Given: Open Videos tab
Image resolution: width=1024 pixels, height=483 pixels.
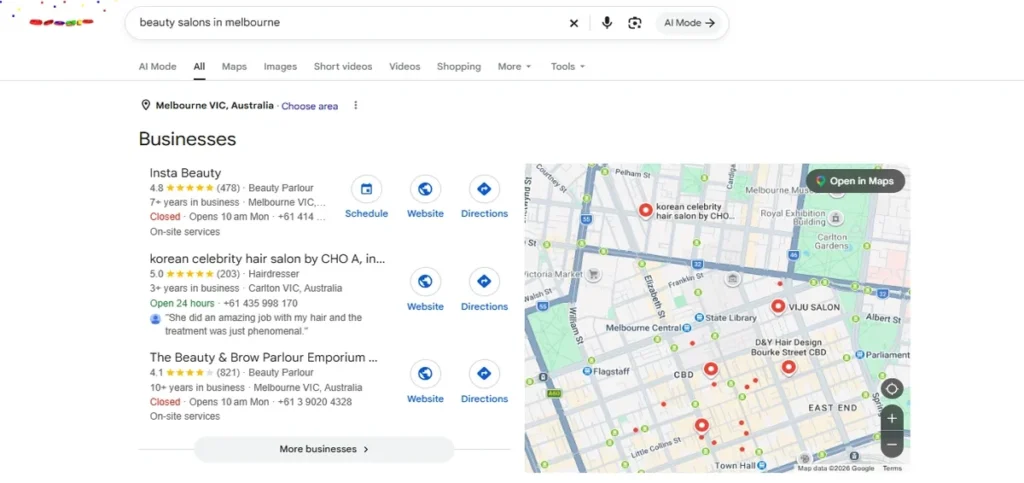Looking at the screenshot, I should (x=405, y=67).
